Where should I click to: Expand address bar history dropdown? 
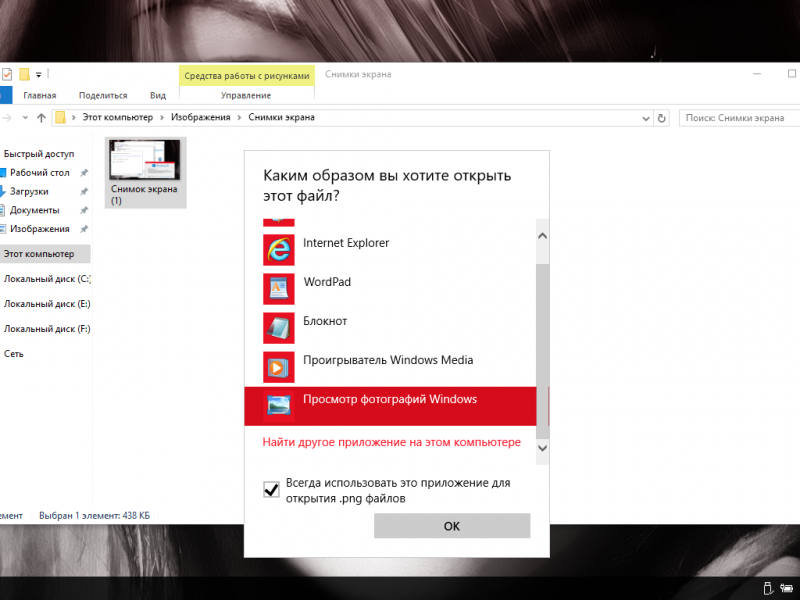click(x=645, y=118)
